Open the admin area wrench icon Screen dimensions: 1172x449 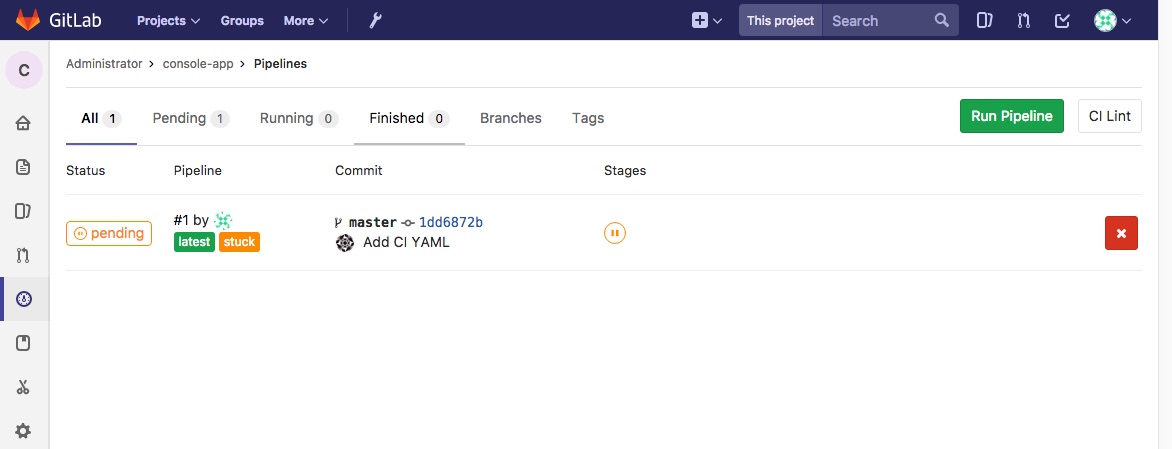coord(375,20)
